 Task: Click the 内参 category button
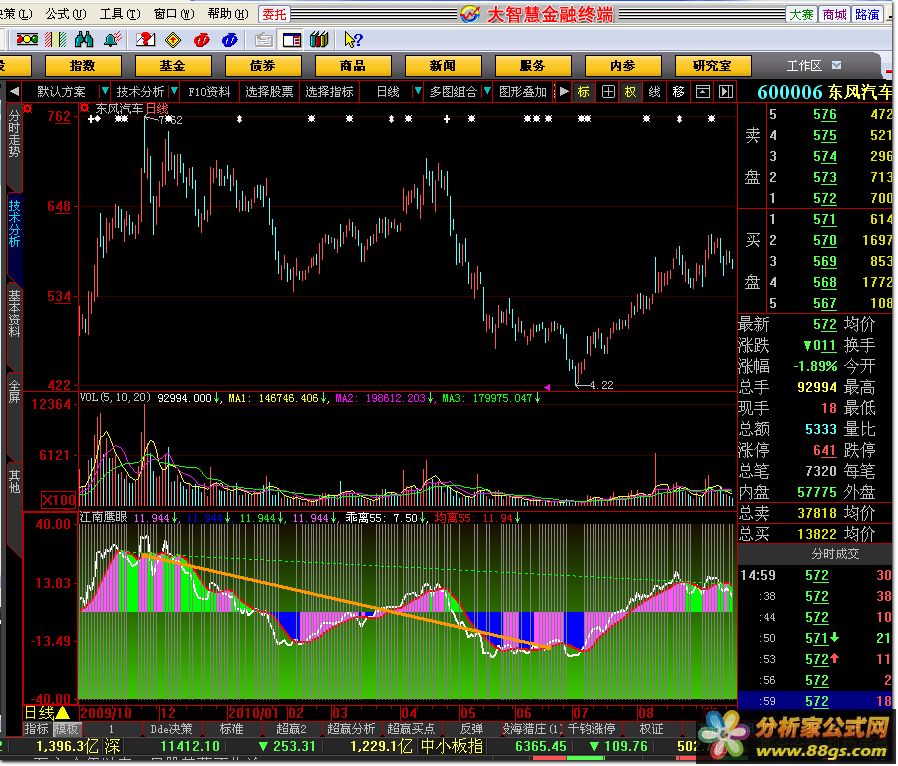coord(623,66)
